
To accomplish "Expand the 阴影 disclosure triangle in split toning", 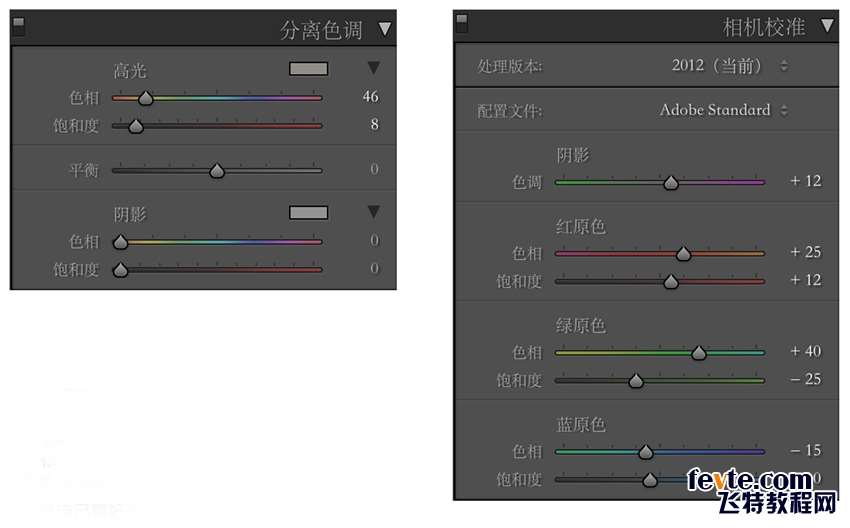I will point(374,212).
